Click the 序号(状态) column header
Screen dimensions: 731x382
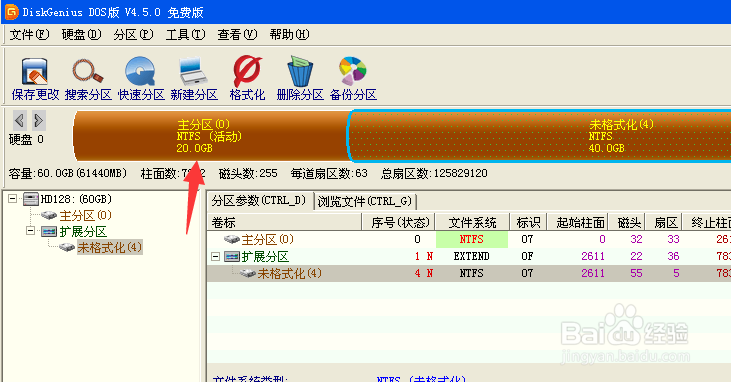tap(399, 222)
